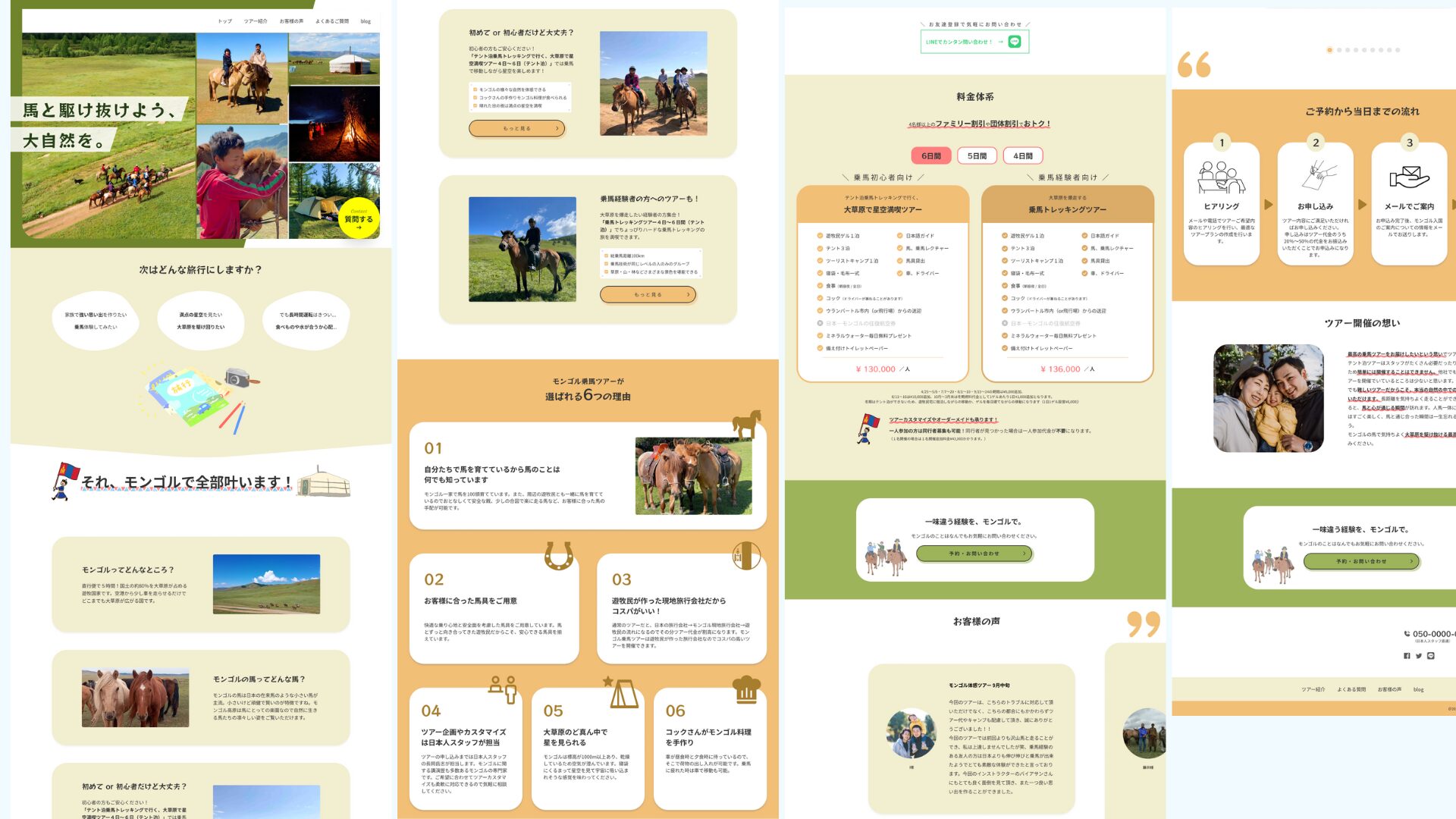Image resolution: width=1456 pixels, height=819 pixels.
Task: Open お客様の声 in the header navigation
Action: point(291,21)
